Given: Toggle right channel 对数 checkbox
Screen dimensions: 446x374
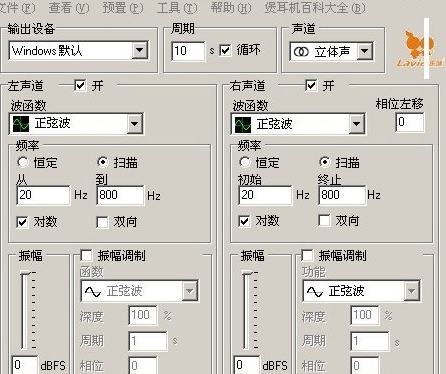Looking at the screenshot, I should coord(244,221).
